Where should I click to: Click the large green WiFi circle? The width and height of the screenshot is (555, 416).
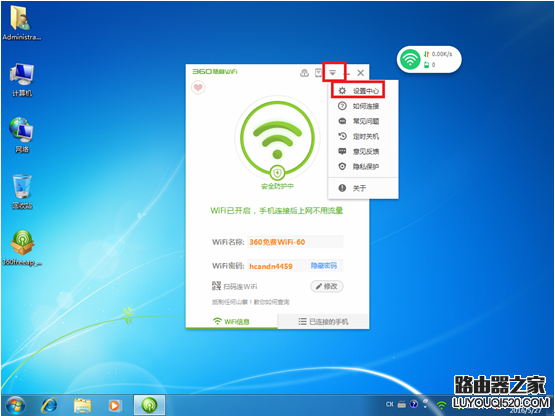pyautogui.click(x=278, y=136)
